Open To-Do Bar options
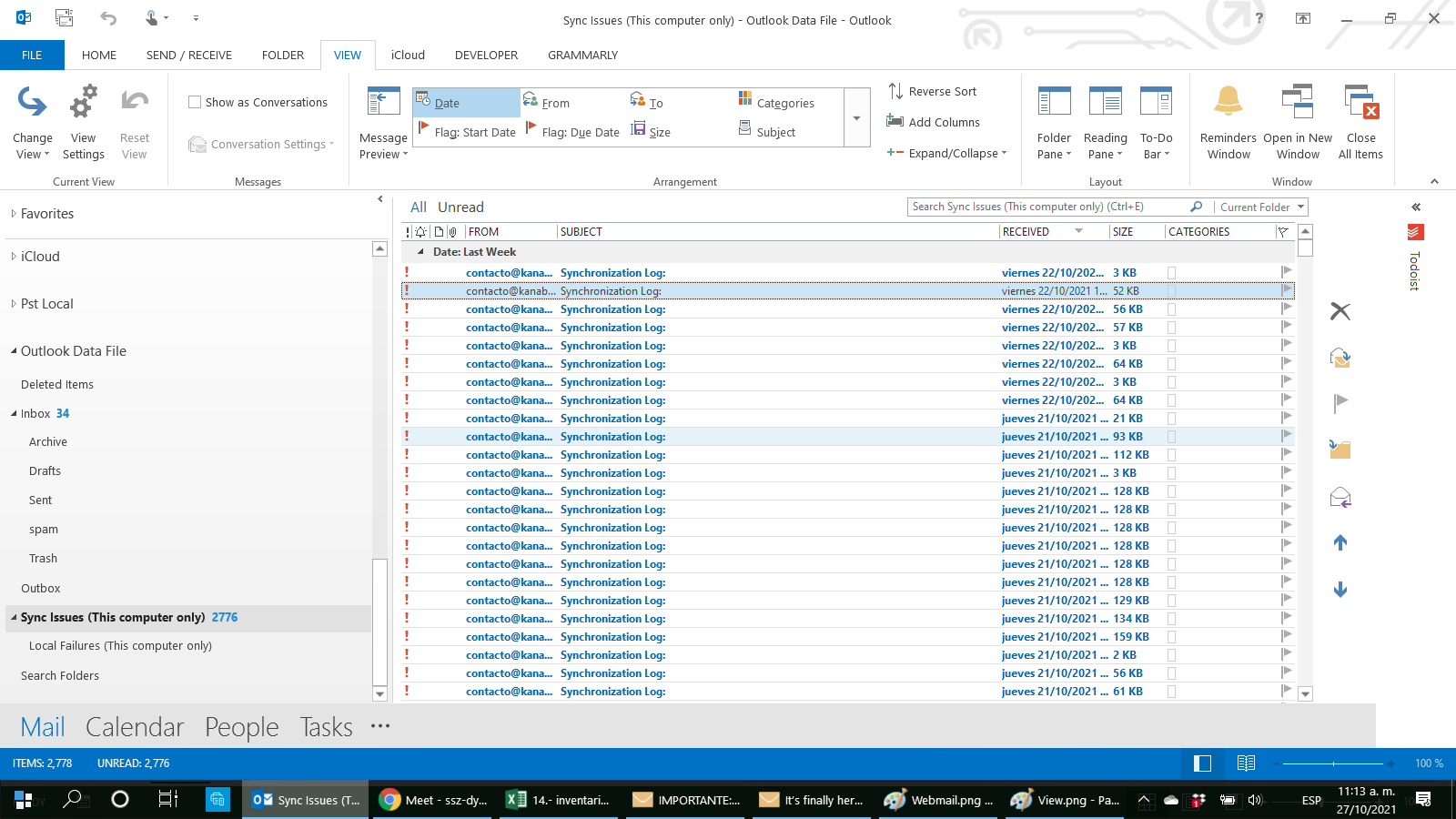The width and height of the screenshot is (1456, 819). click(1156, 123)
